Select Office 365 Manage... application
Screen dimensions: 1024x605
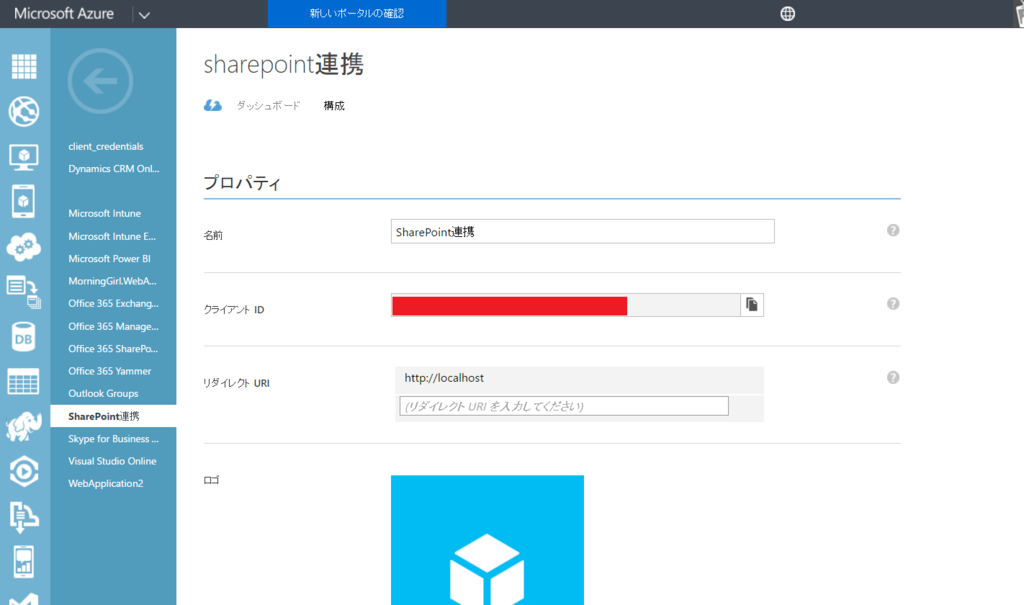click(x=114, y=326)
